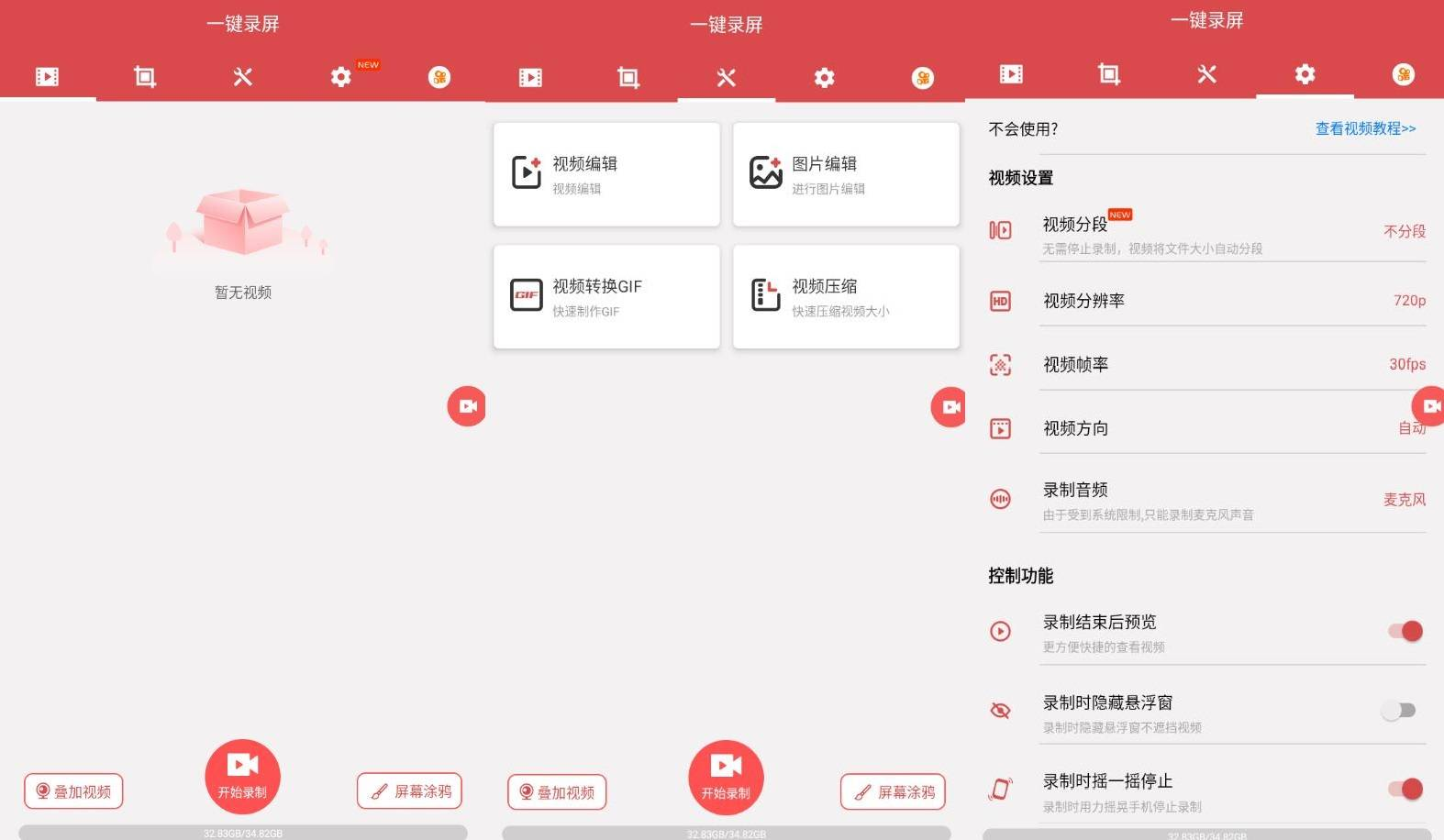Open the 查看视频教程 tutorial link
This screenshot has width=1444, height=840.
click(x=1364, y=129)
